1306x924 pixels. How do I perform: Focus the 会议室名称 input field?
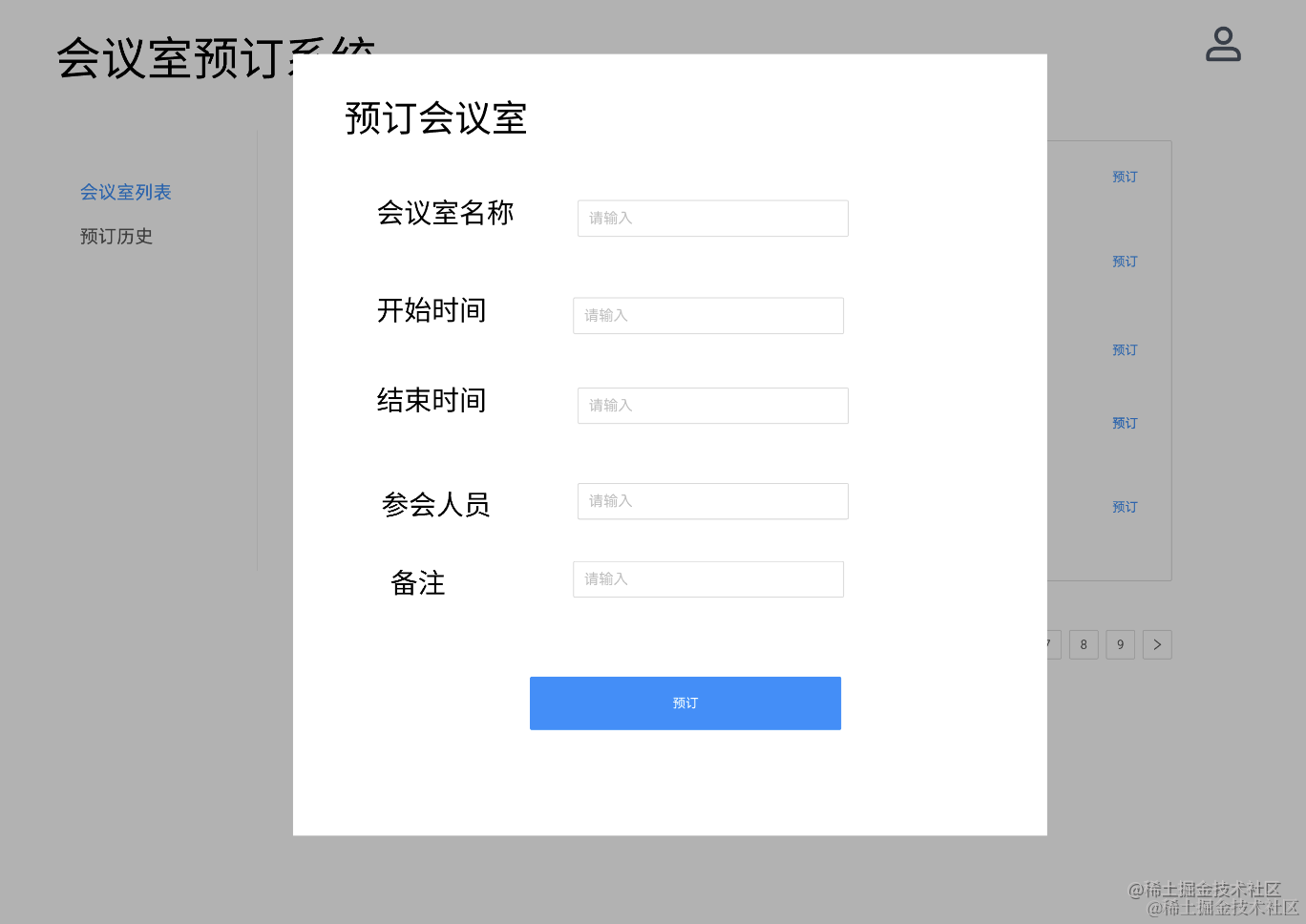pos(712,218)
